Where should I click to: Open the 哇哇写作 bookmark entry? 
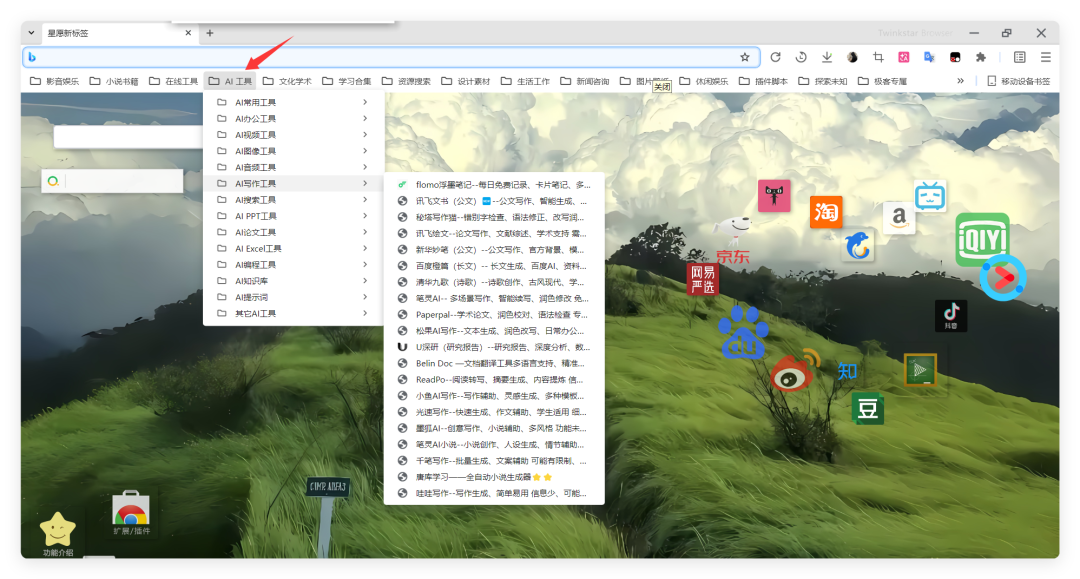click(x=494, y=494)
